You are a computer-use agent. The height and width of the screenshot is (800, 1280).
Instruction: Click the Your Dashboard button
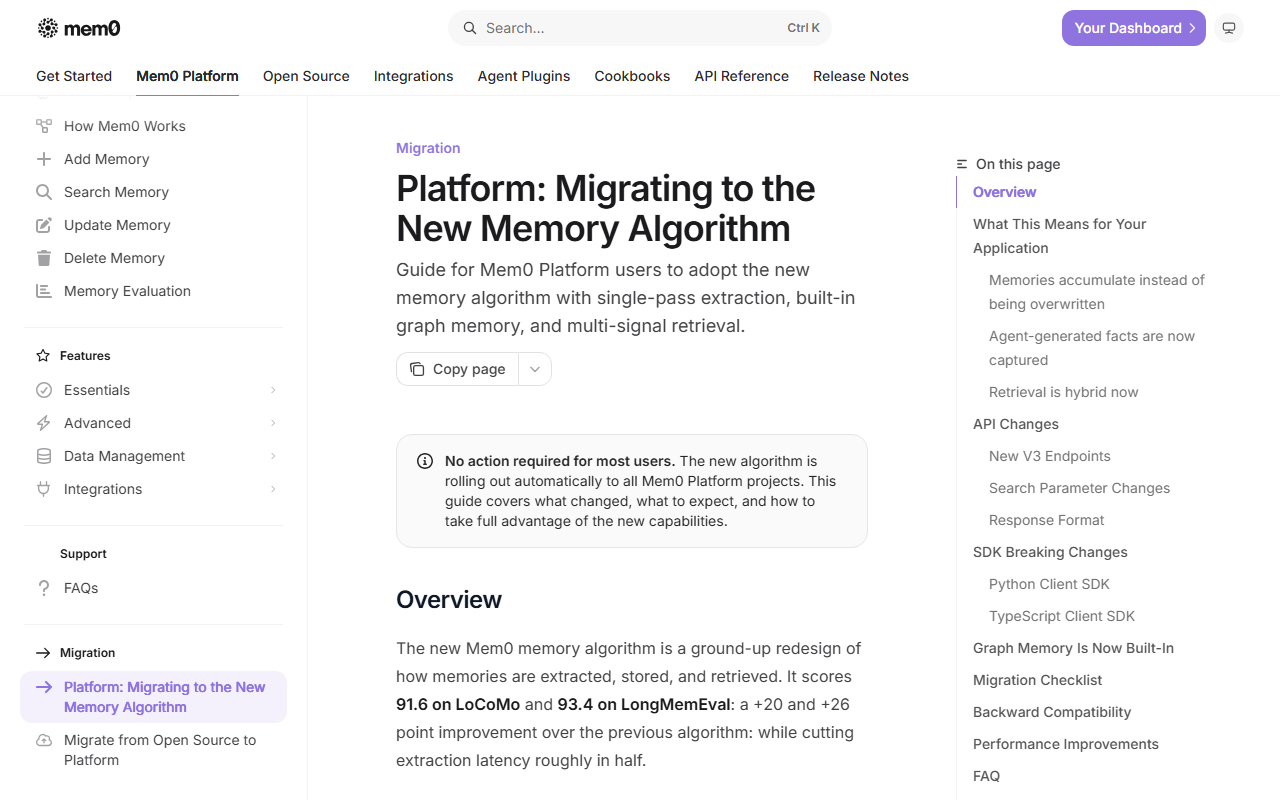point(1134,28)
